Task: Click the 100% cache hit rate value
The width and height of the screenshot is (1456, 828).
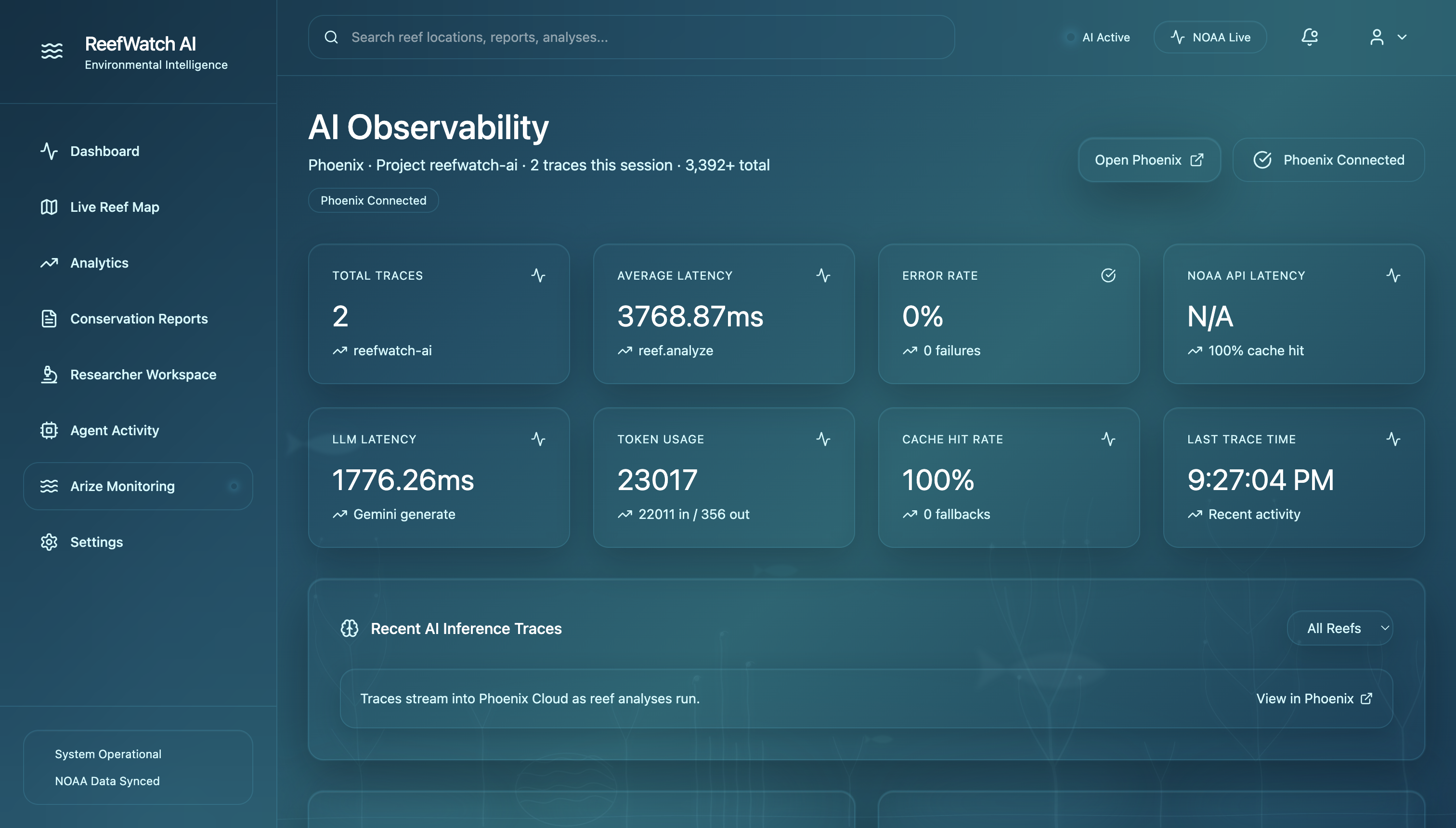Action: 938,480
